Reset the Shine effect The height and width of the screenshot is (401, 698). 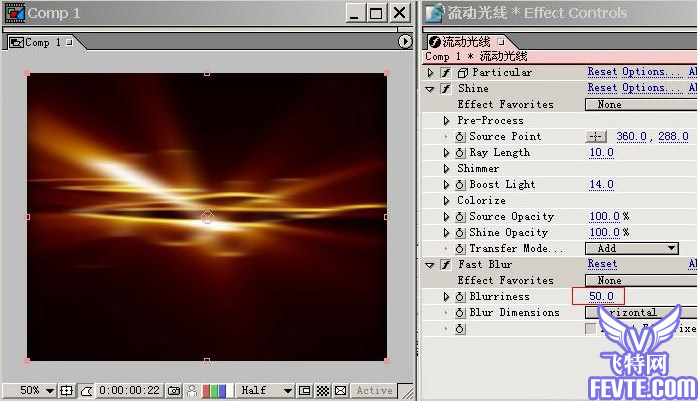pos(602,88)
